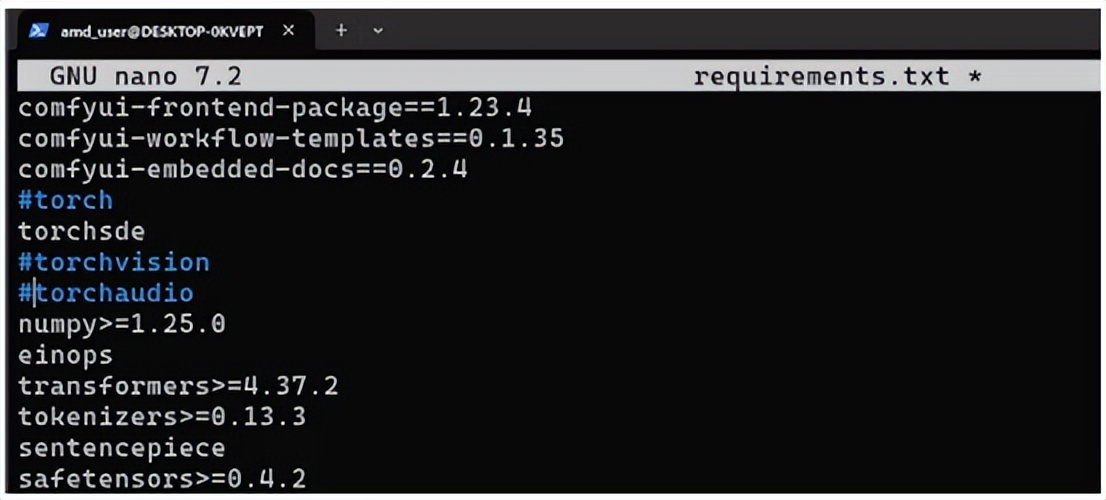Place cursor on the torchsde line
This screenshot has width=1106, height=500.
click(x=82, y=231)
